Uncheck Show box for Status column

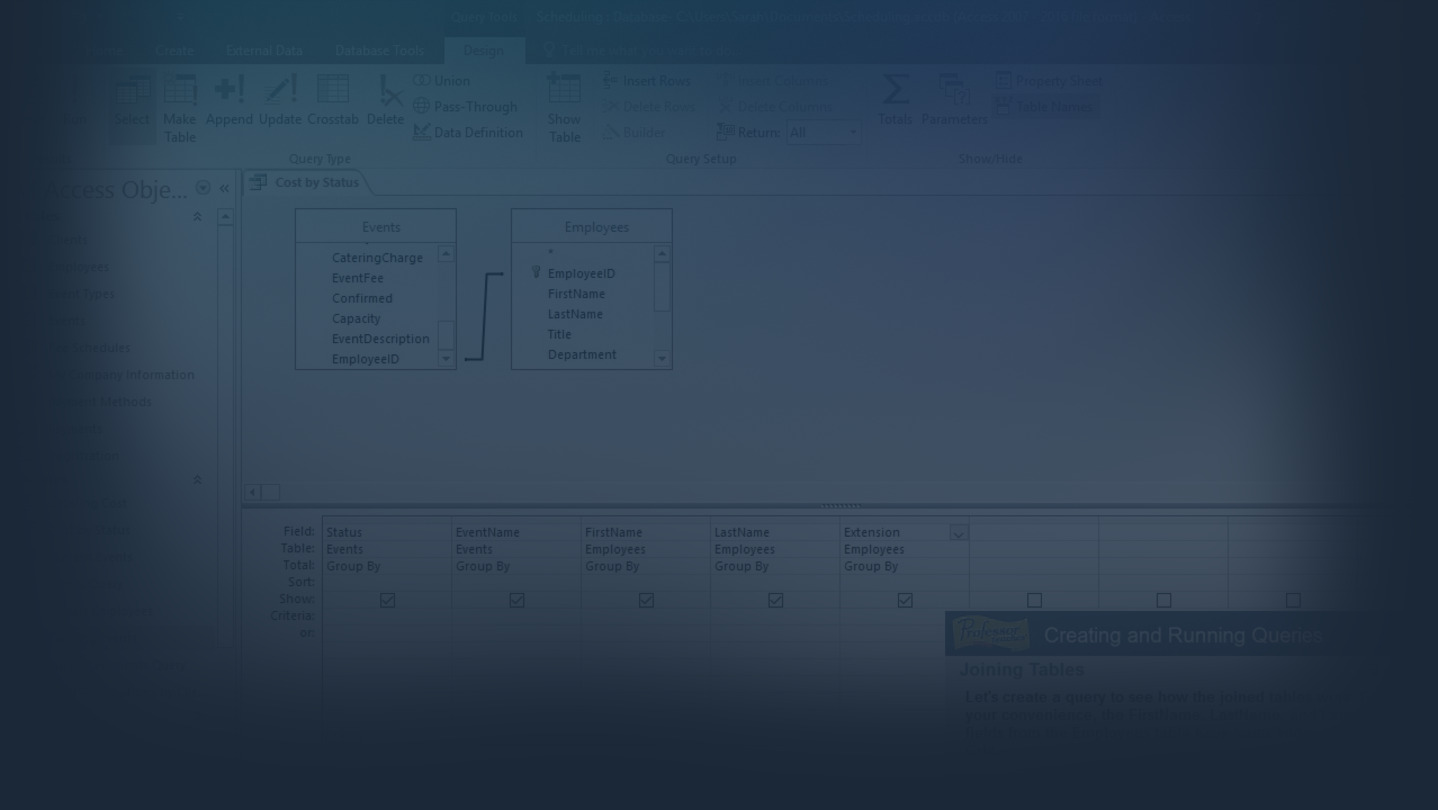point(387,600)
